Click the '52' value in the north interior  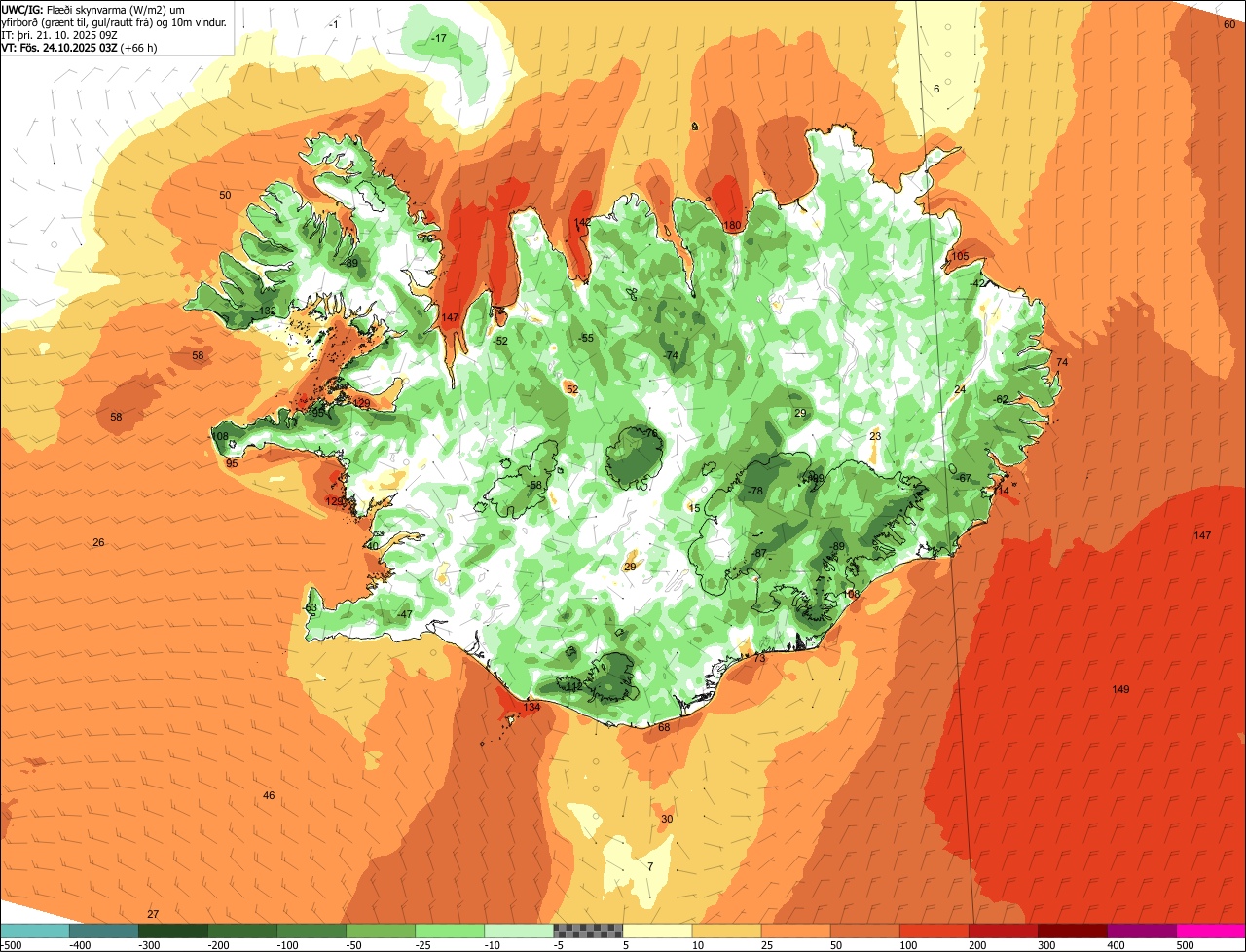(x=572, y=389)
